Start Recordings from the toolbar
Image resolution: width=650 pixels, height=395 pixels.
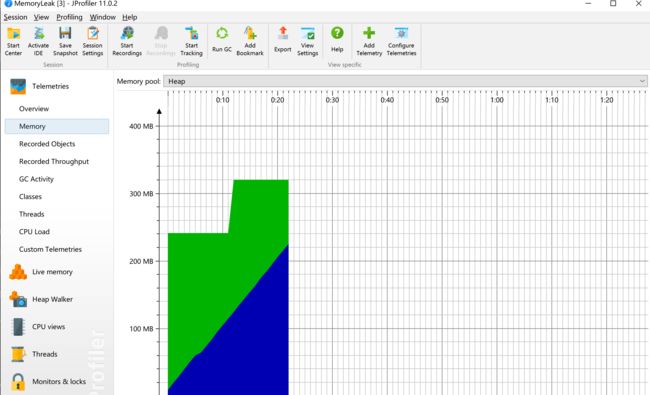[x=127, y=41]
